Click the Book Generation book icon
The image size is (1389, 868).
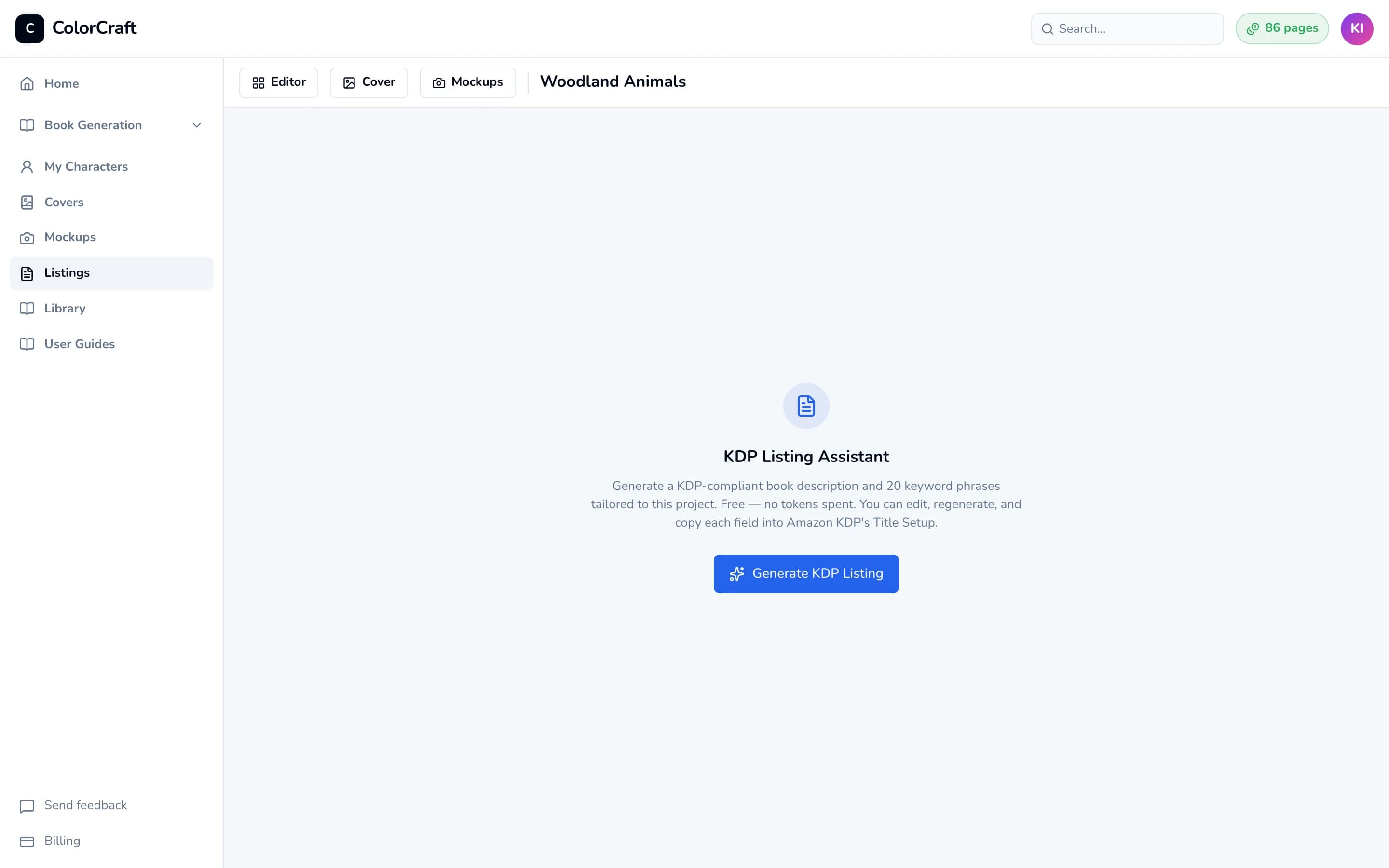(x=27, y=125)
